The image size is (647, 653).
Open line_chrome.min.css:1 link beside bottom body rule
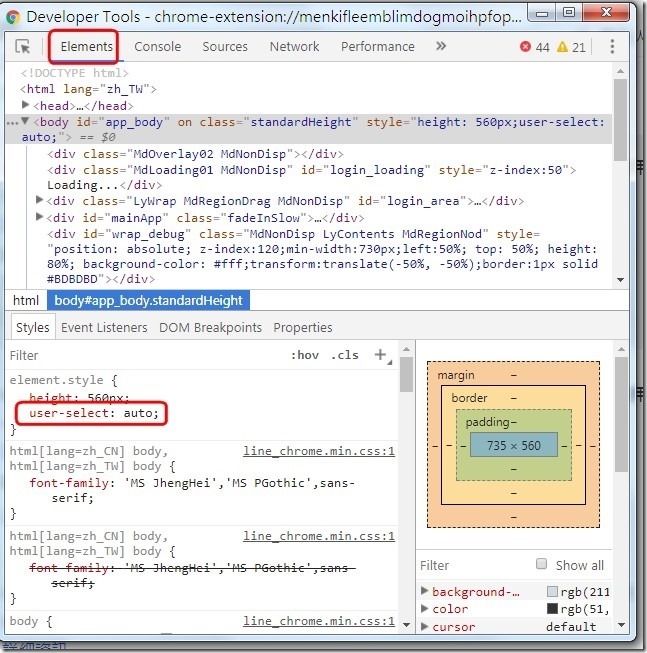click(319, 621)
